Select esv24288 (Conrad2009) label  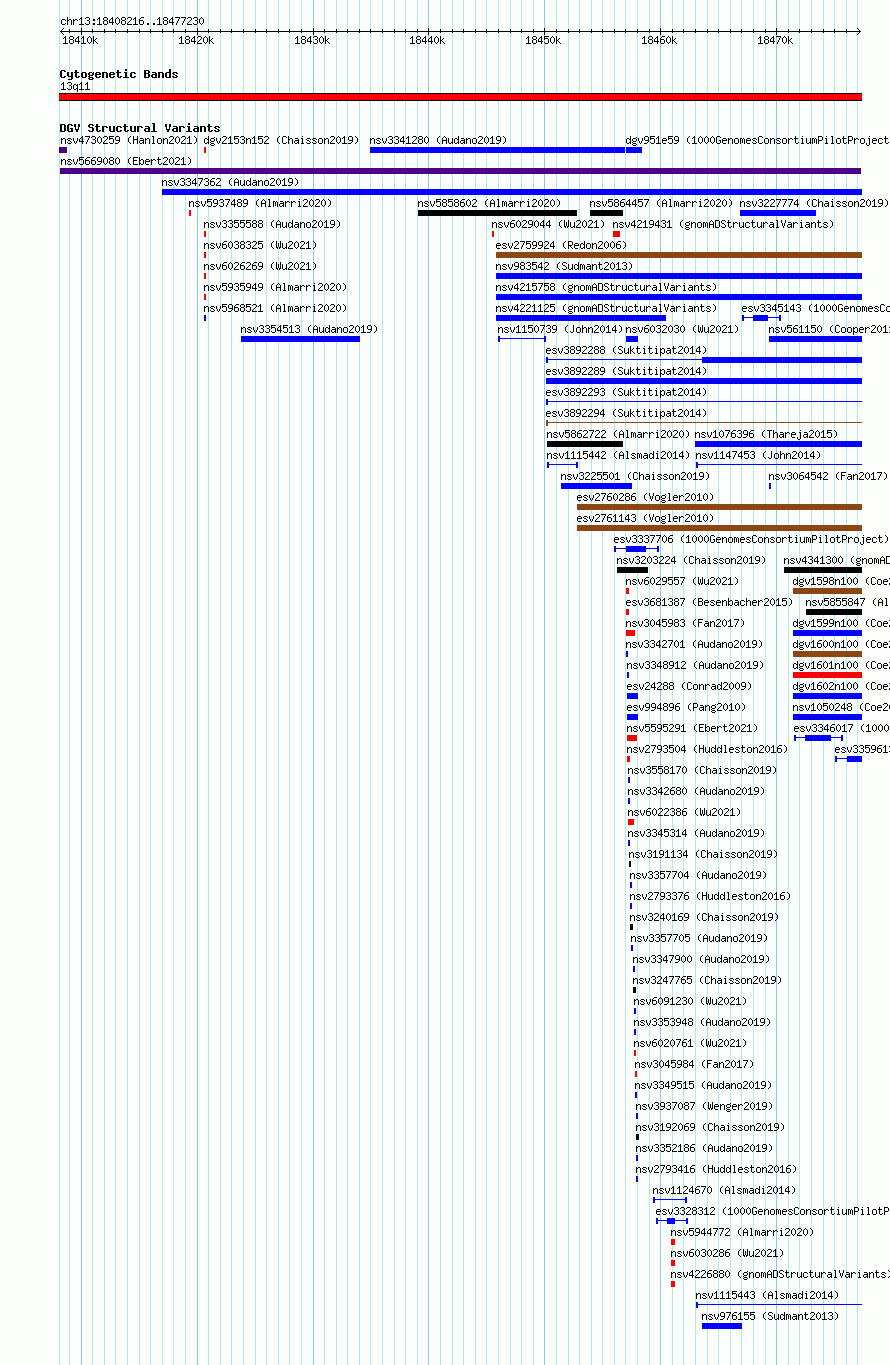tap(689, 686)
